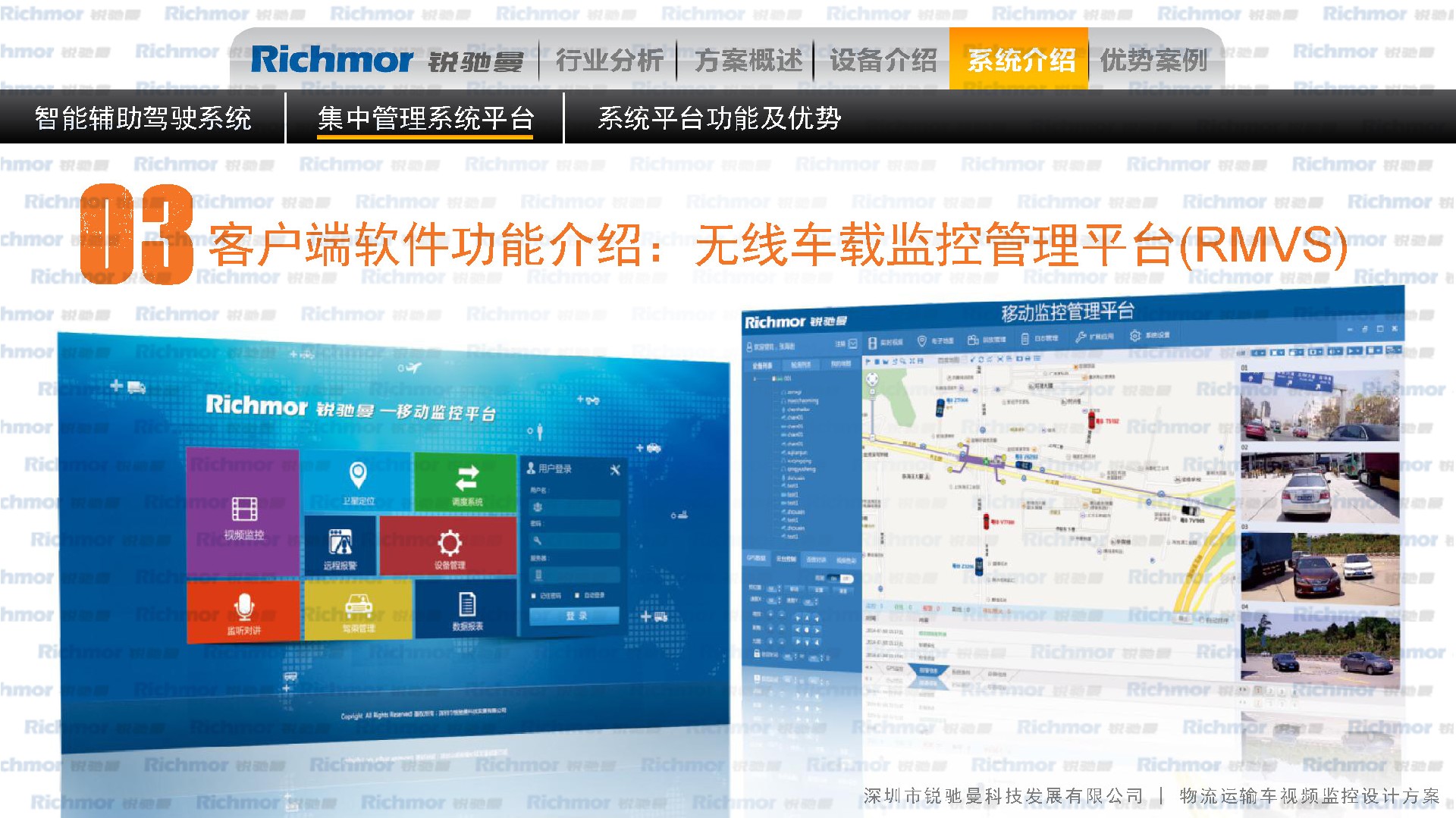Click the PTZ right arrow button
This screenshot has height=818, width=1456.
click(x=816, y=630)
